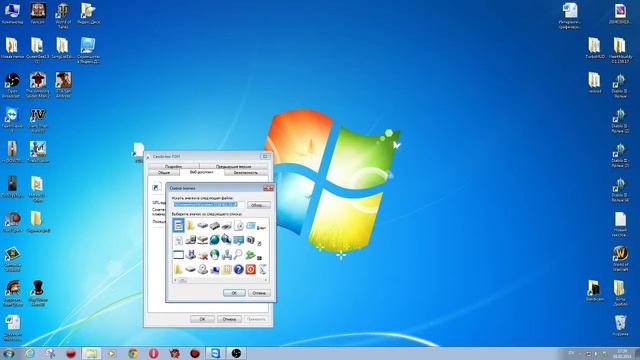Viewport: 640px width, 360px height.
Task: Select the TeamViewer desktop shortcut
Action: pyautogui.click(x=12, y=120)
